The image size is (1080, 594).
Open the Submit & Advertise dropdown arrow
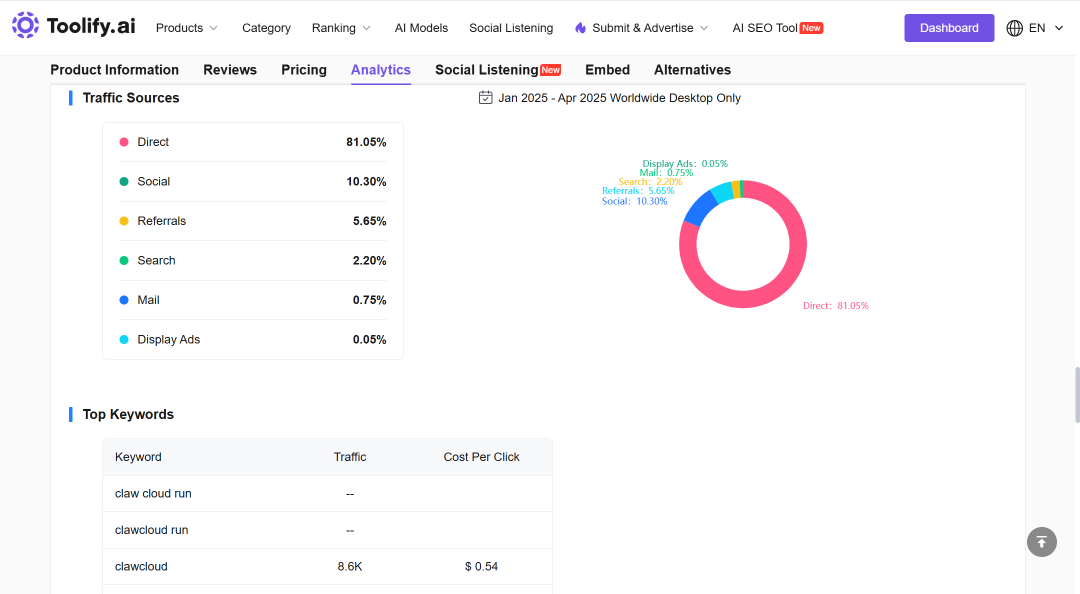click(x=704, y=28)
